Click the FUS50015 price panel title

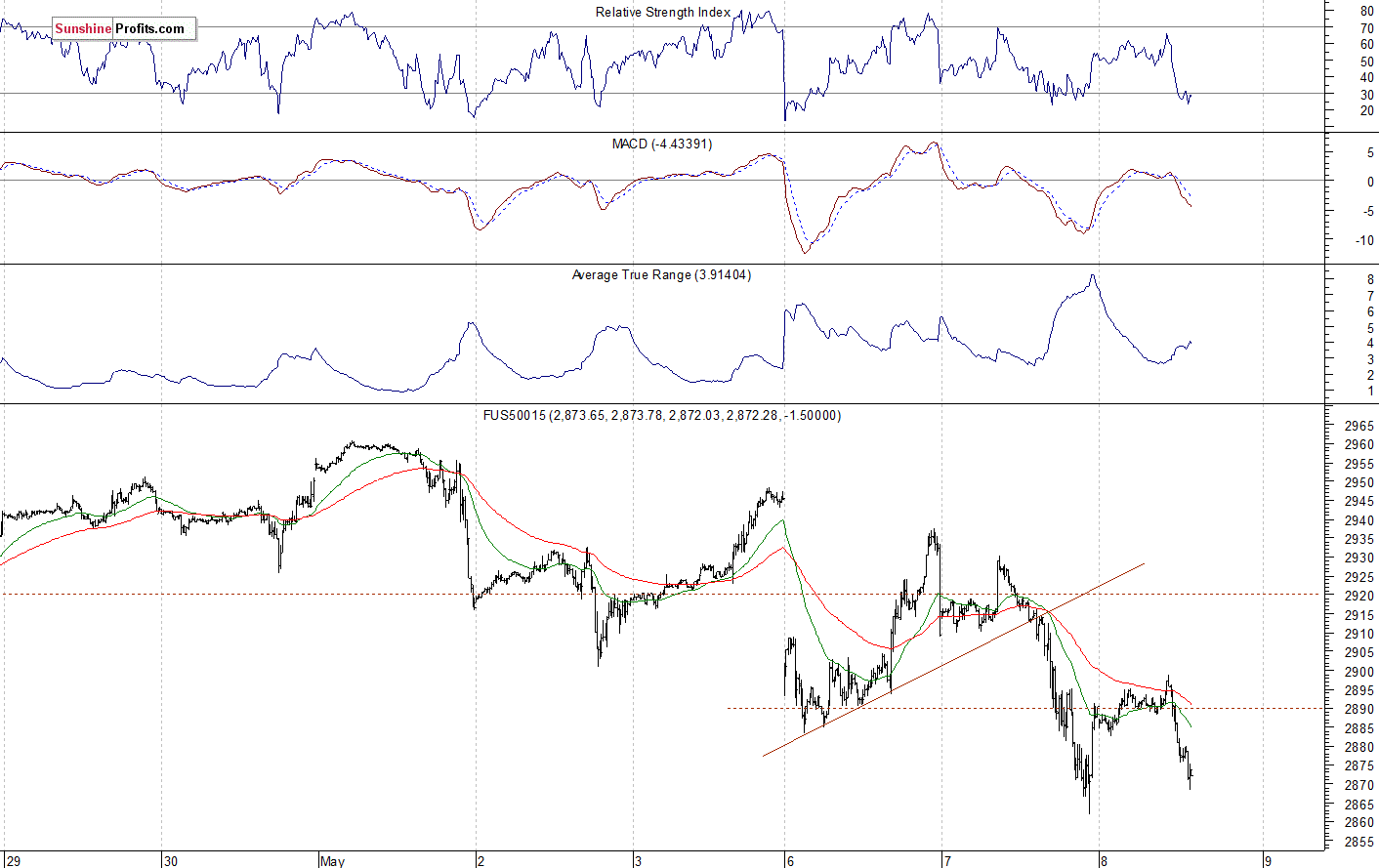click(662, 415)
